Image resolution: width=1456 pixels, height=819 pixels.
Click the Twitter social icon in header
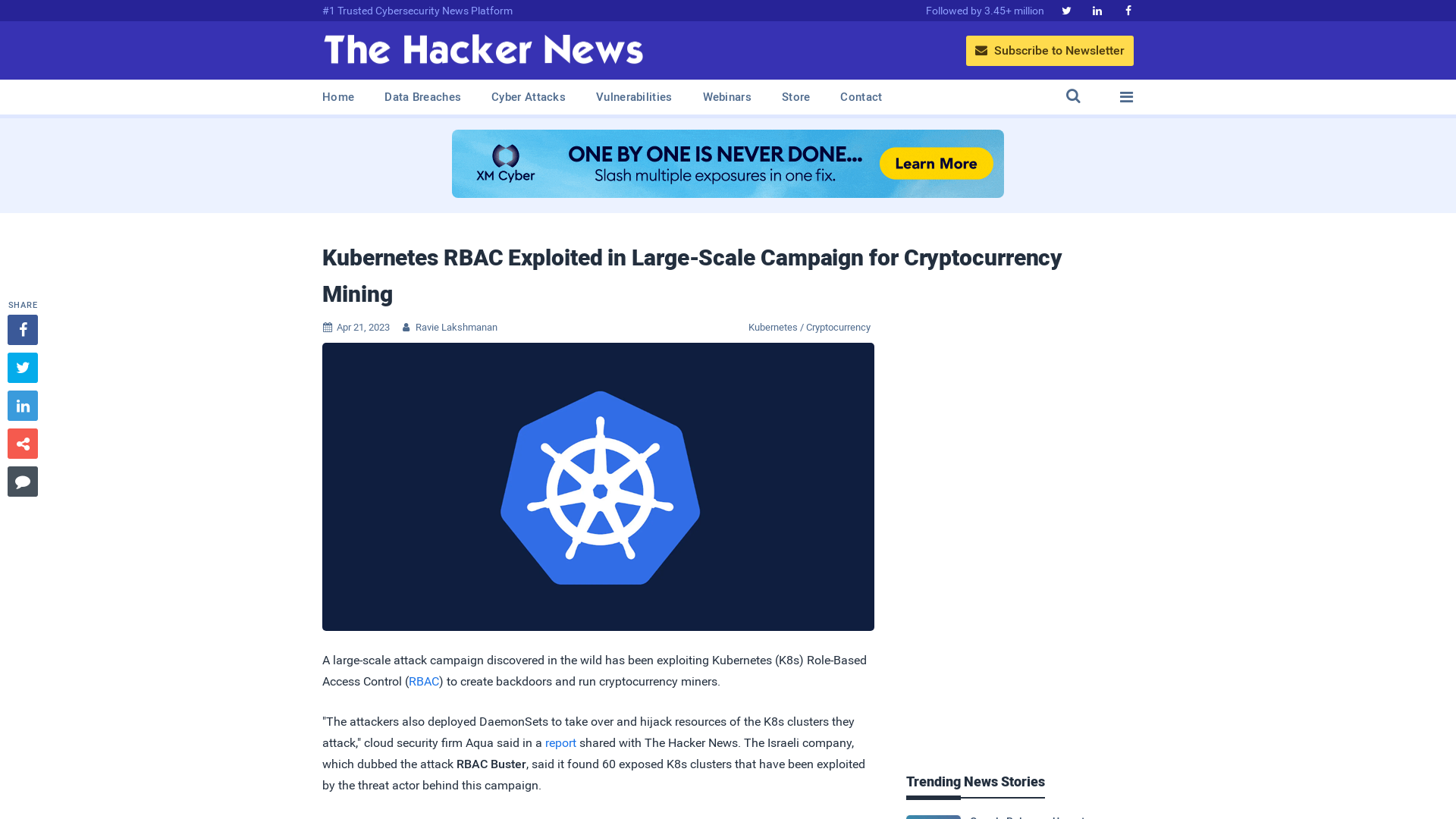pos(1066,10)
